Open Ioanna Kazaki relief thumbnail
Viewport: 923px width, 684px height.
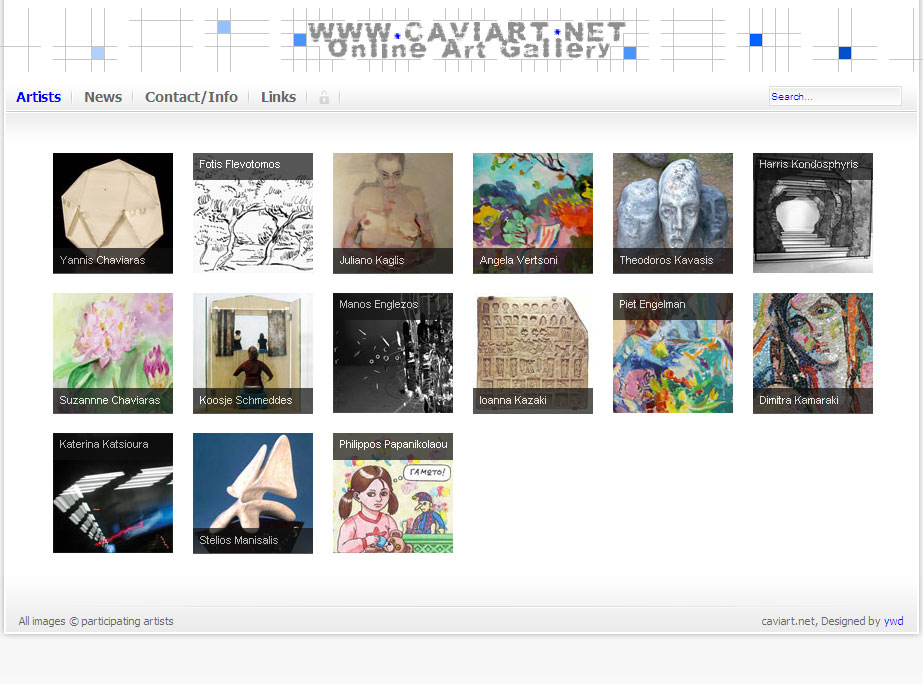point(533,353)
